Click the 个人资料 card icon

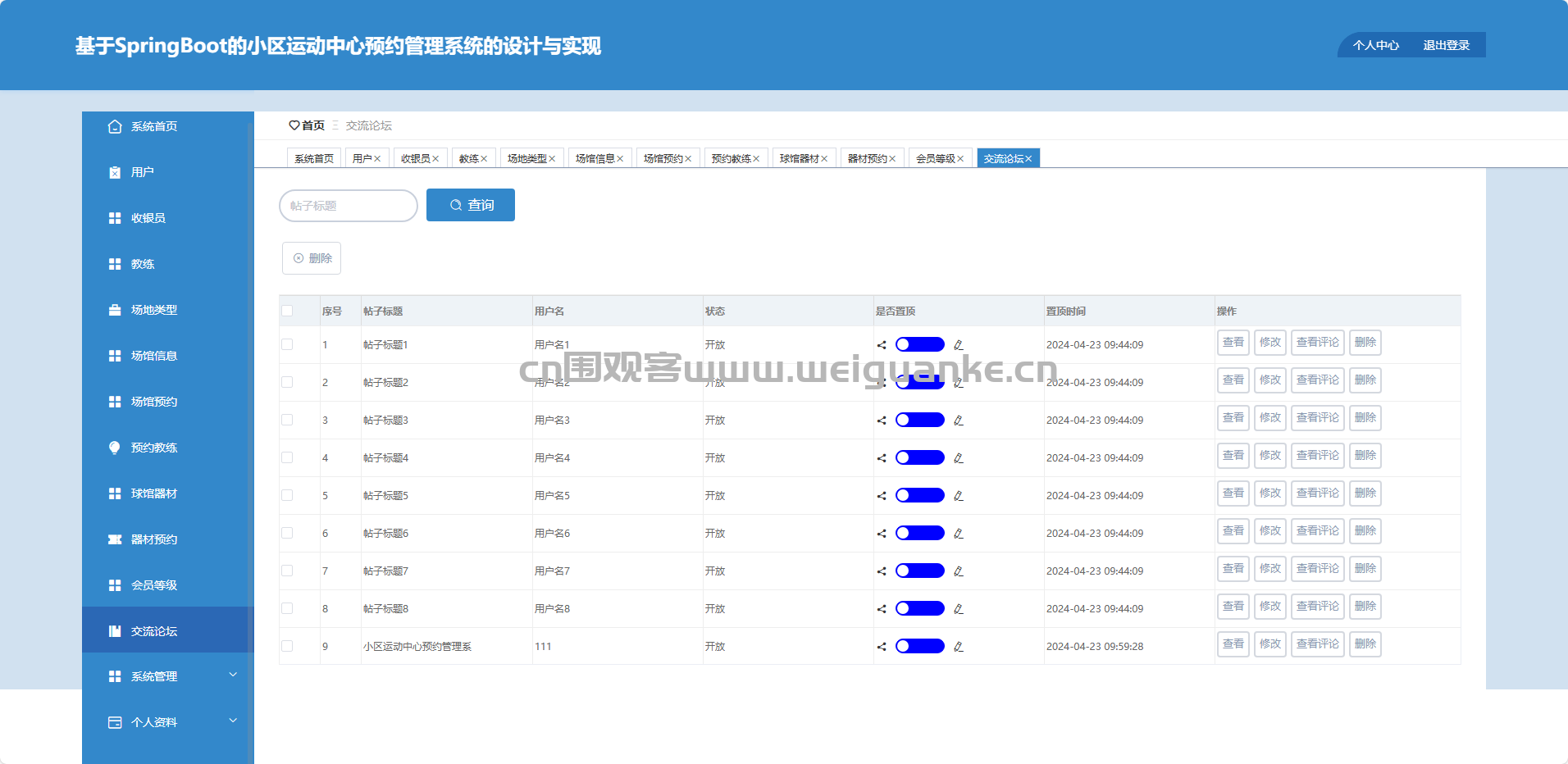pyautogui.click(x=115, y=722)
